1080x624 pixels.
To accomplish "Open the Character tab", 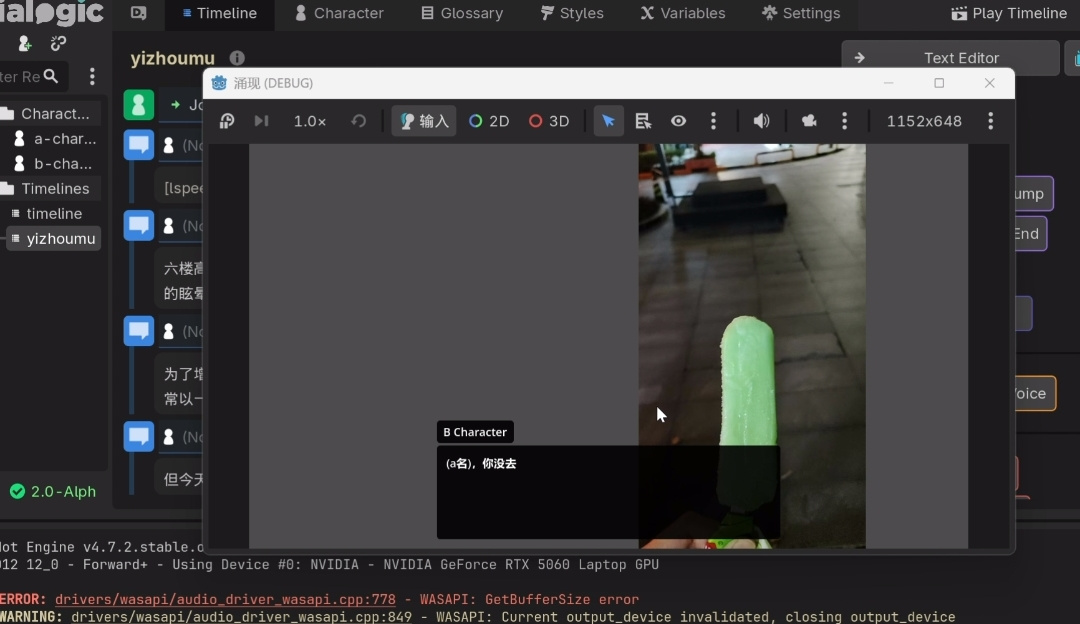I will click(x=339, y=13).
